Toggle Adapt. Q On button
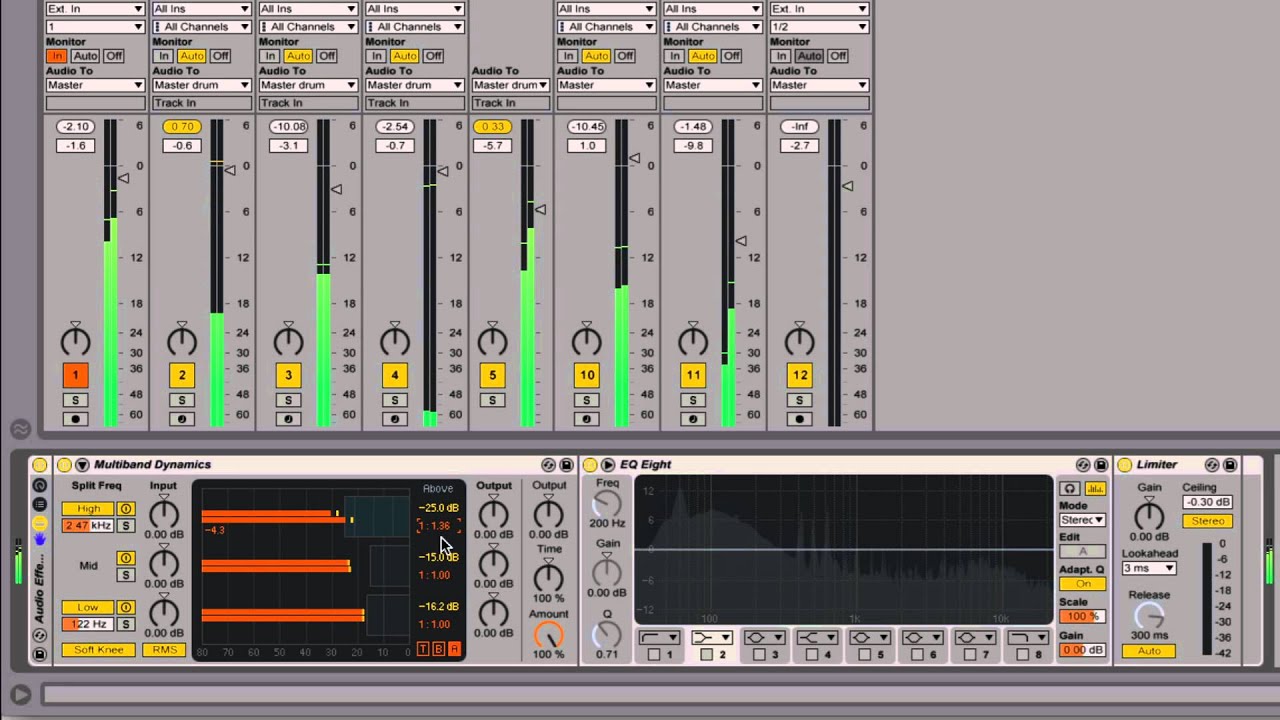Viewport: 1280px width, 720px height. [x=1082, y=584]
